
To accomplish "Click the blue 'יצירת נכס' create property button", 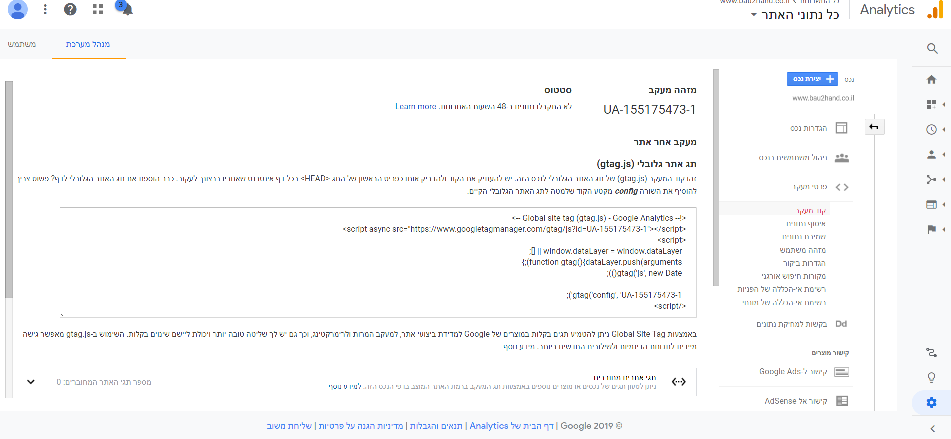I will pos(812,79).
